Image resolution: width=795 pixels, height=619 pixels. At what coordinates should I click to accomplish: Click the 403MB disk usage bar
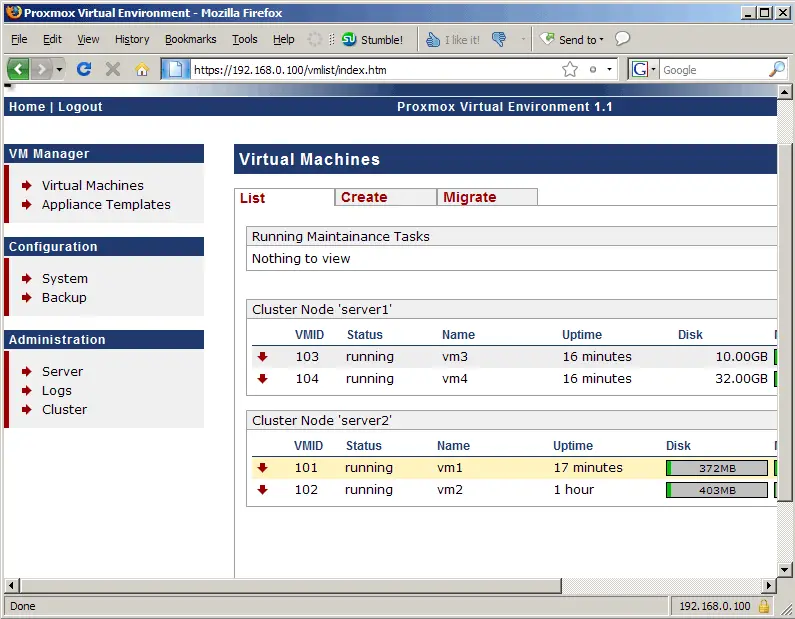(x=717, y=490)
